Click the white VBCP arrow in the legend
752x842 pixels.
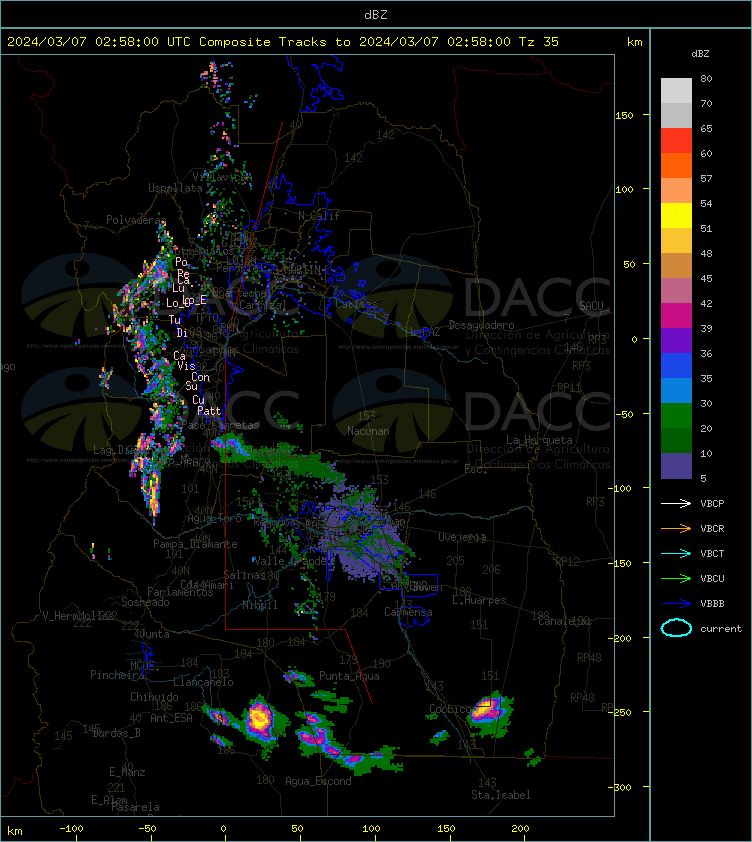(x=676, y=503)
